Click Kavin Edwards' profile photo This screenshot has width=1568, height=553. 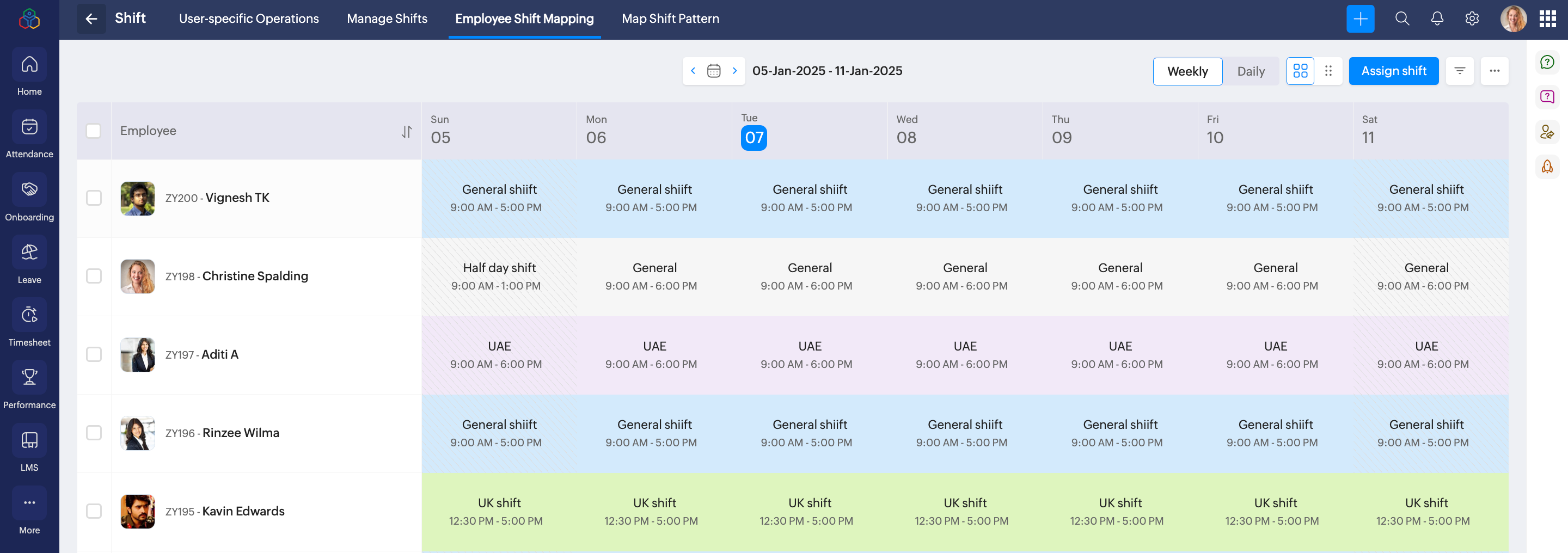click(x=138, y=511)
